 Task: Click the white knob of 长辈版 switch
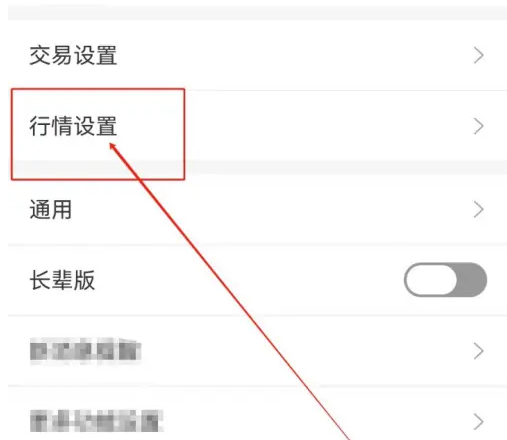(430, 280)
